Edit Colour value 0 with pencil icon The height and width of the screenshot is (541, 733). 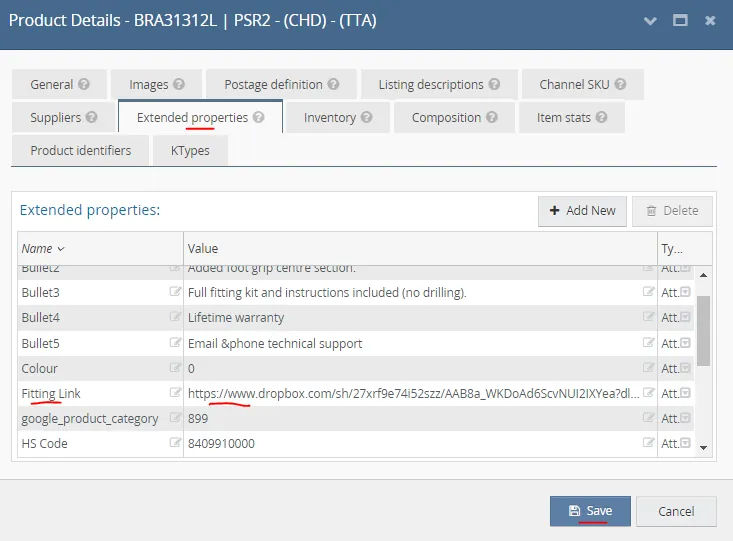(x=648, y=368)
